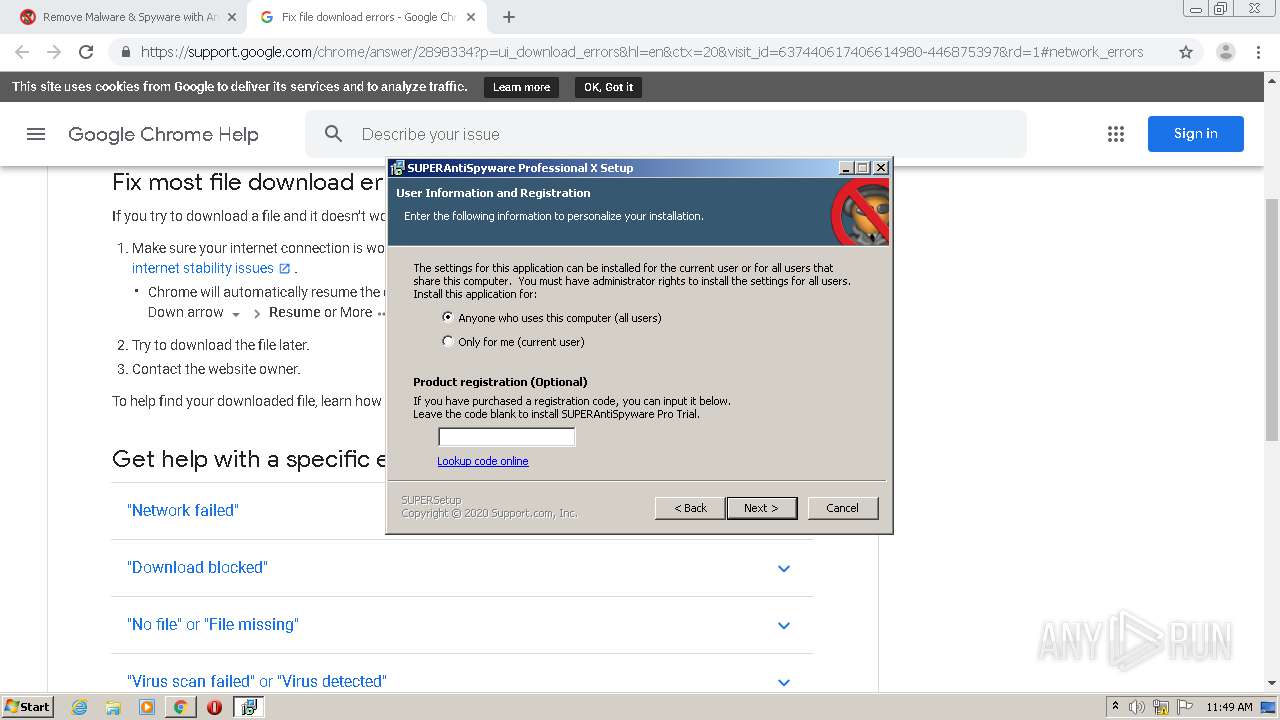Show hidden system tray icons
Screen dimensions: 1280x720
pyautogui.click(x=1115, y=707)
